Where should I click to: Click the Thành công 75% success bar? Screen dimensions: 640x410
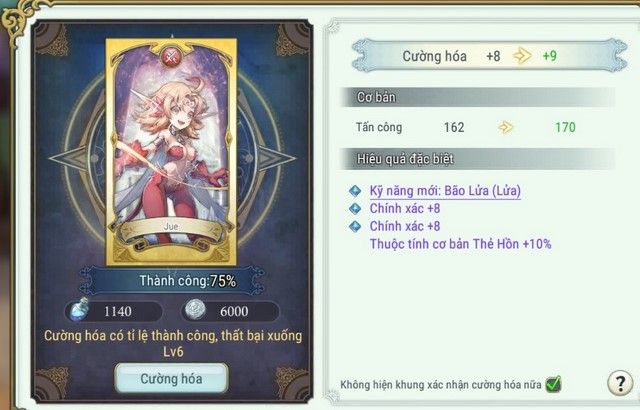[x=171, y=280]
